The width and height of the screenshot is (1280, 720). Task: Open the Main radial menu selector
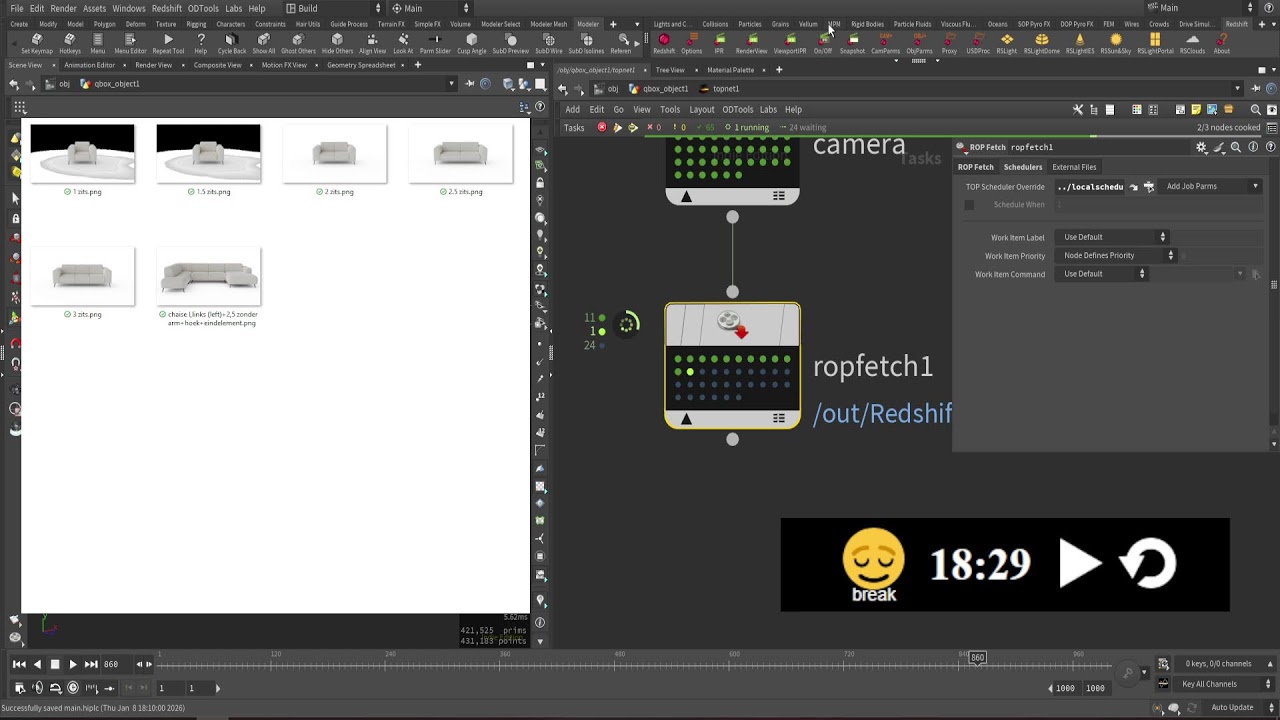[430, 8]
